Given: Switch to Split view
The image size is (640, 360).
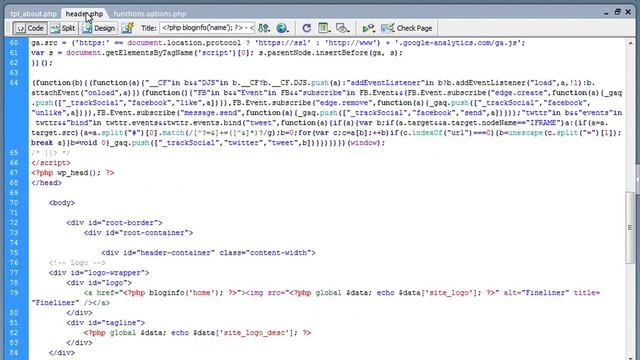Looking at the screenshot, I should click(x=63, y=28).
